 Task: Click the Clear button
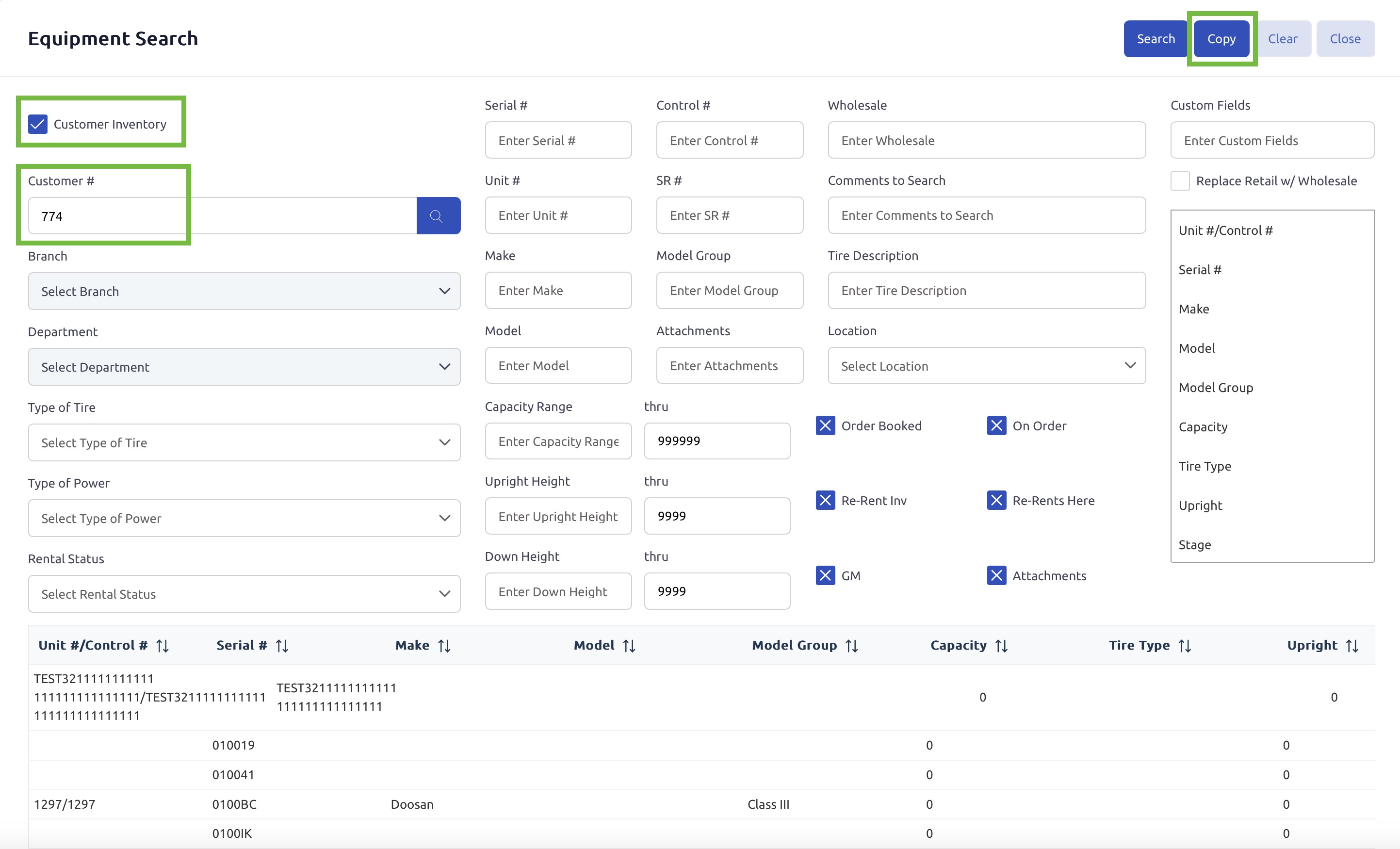1283,39
